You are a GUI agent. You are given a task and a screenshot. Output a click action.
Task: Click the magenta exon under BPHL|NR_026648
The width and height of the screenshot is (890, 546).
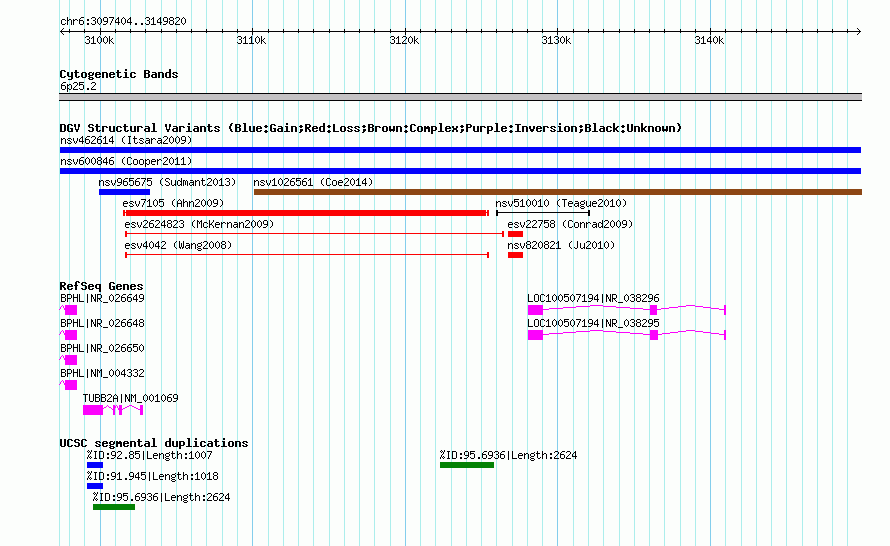coord(71,335)
